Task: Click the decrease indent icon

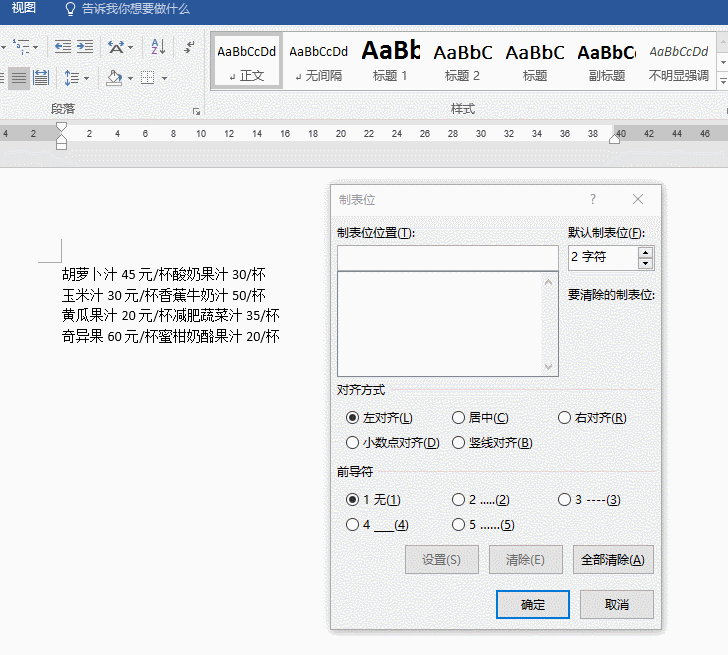Action: [63, 47]
